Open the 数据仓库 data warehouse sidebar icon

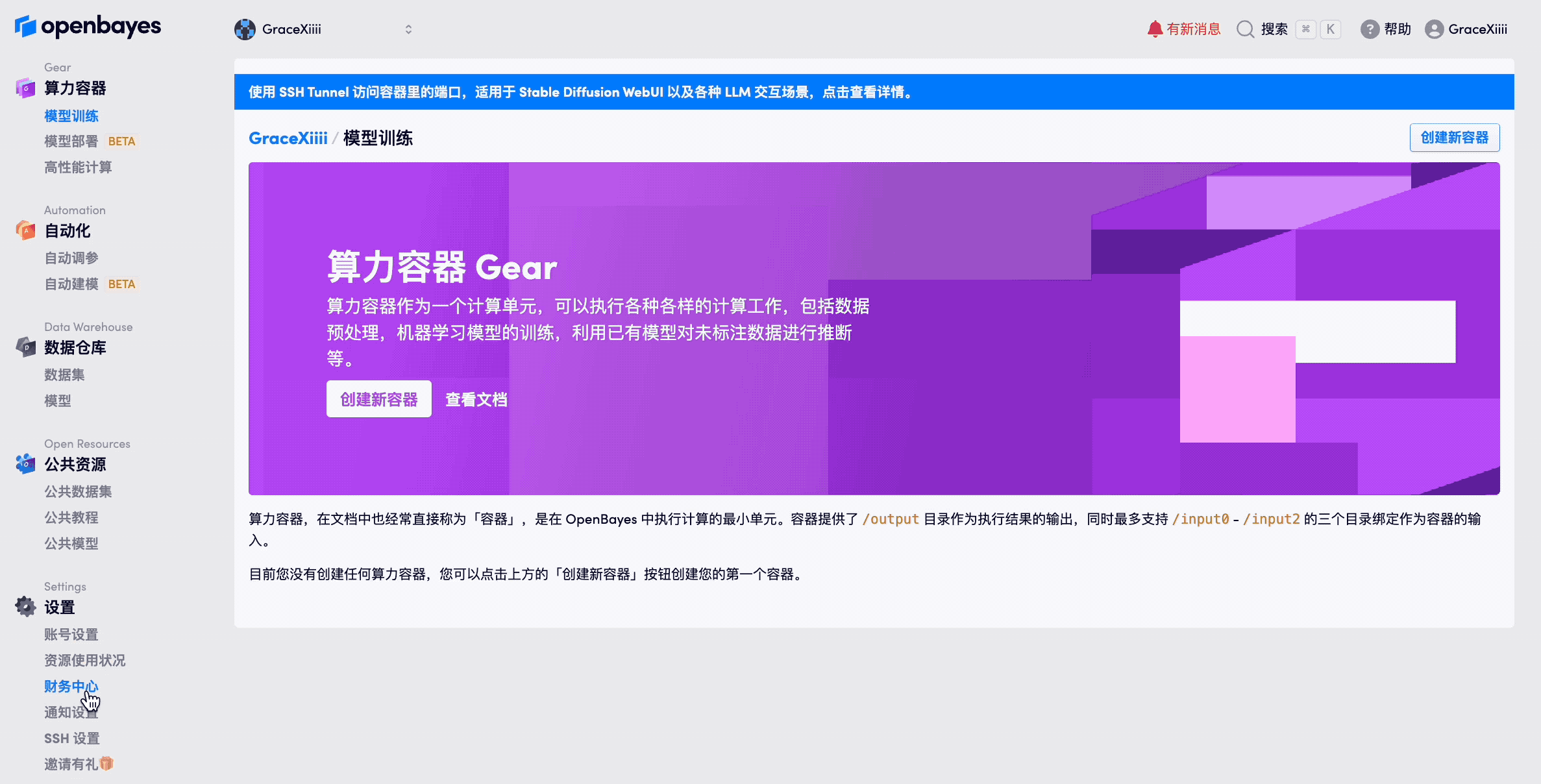[25, 347]
